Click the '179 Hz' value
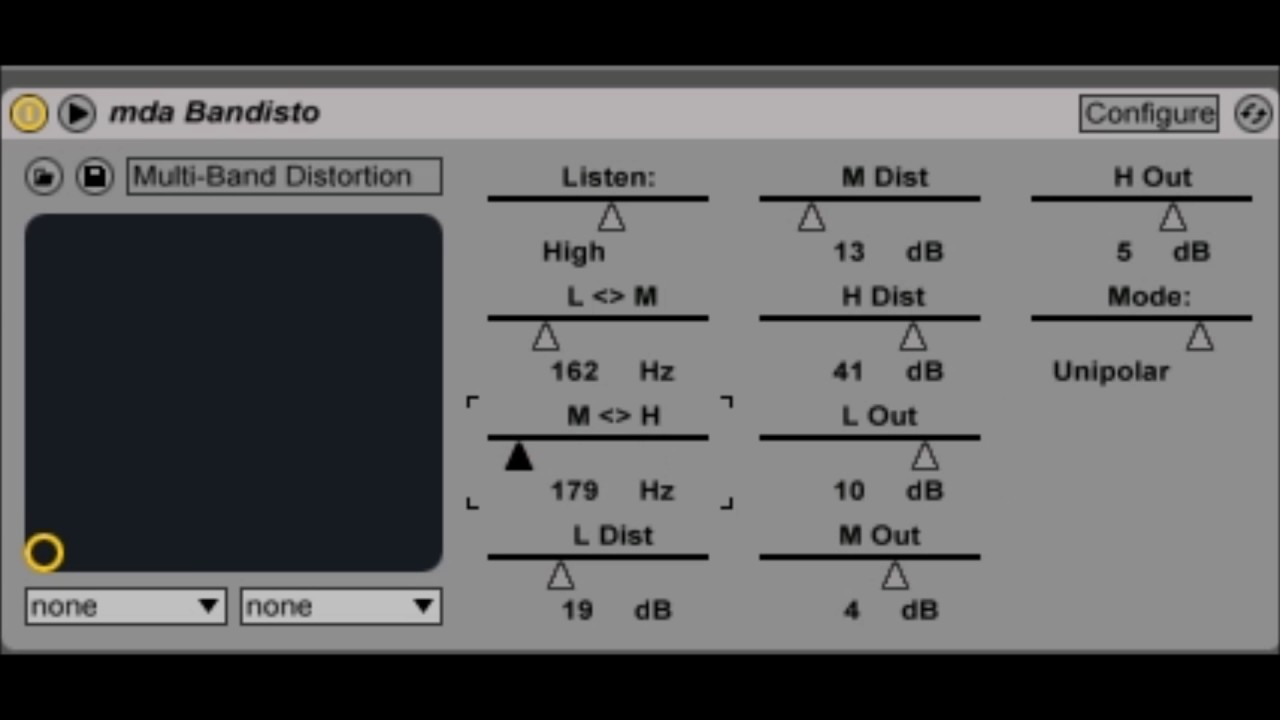Viewport: 1280px width, 720px height. [x=613, y=491]
